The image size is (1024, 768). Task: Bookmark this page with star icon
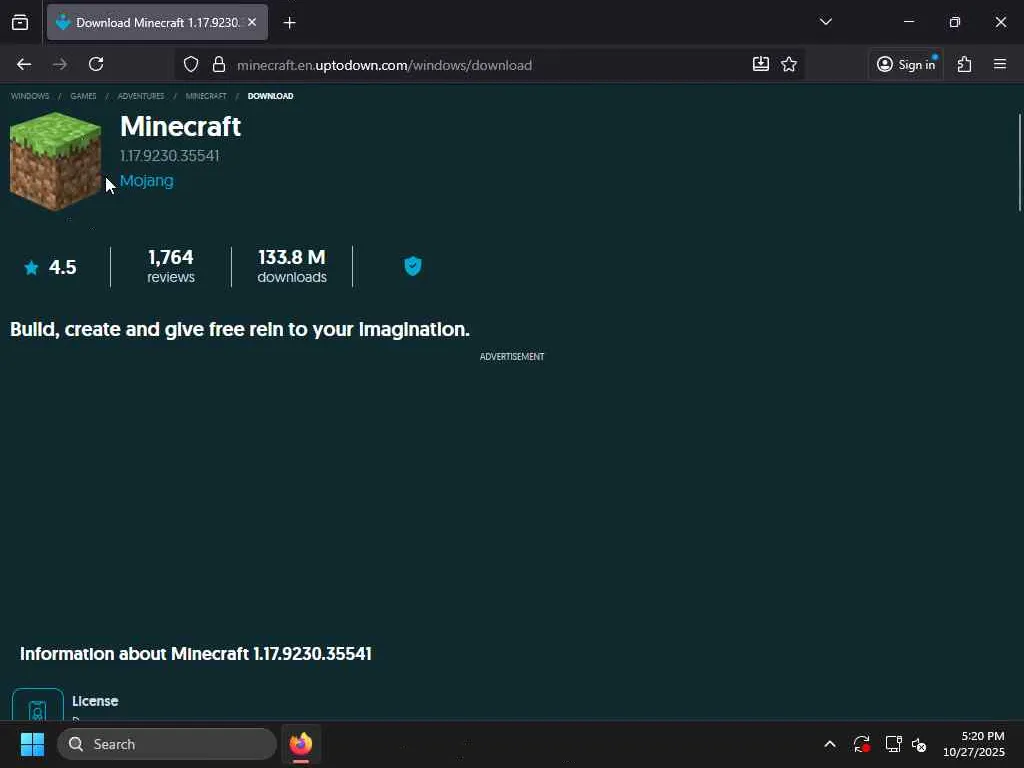pos(789,64)
